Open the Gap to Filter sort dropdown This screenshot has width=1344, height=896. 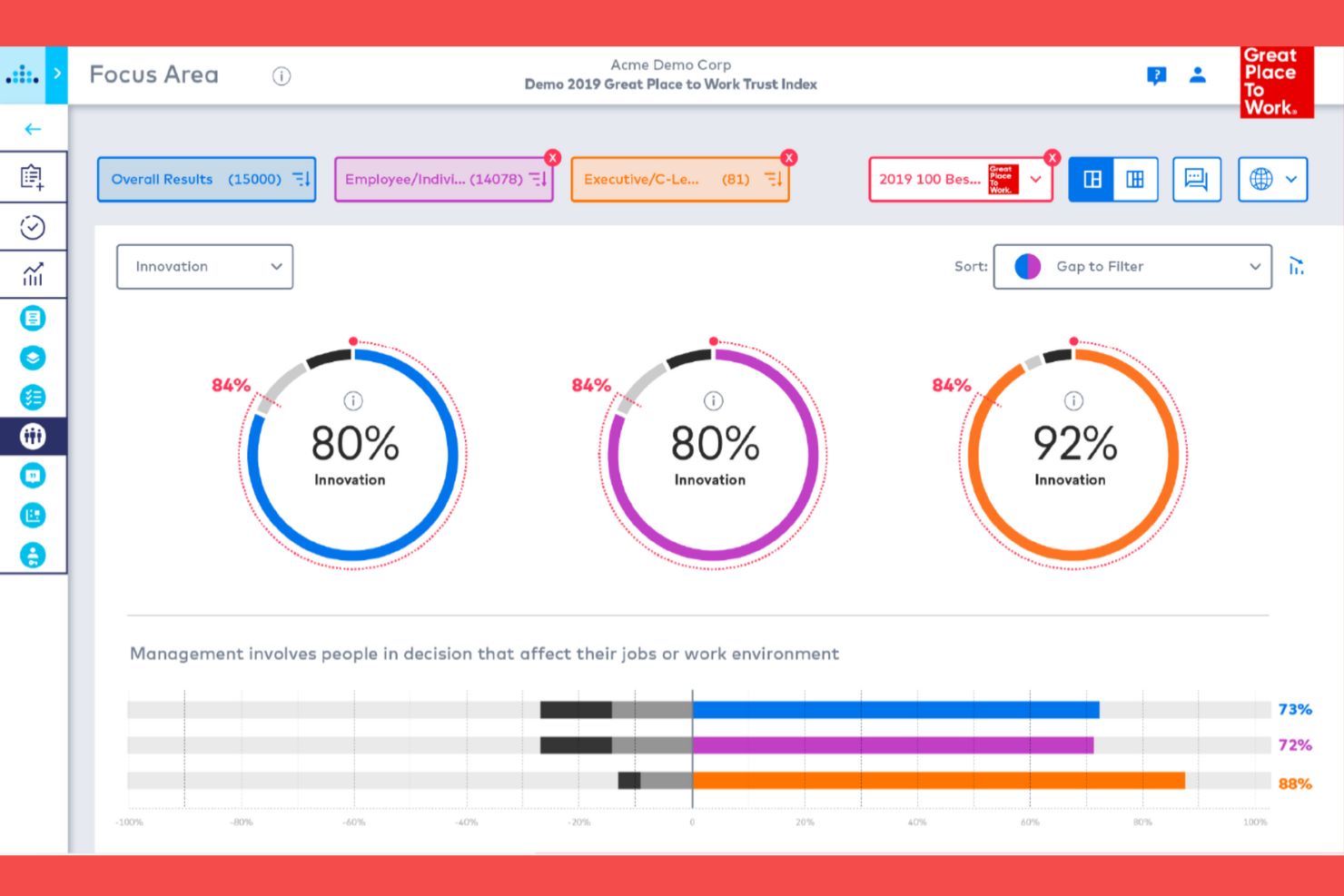[x=1132, y=266]
